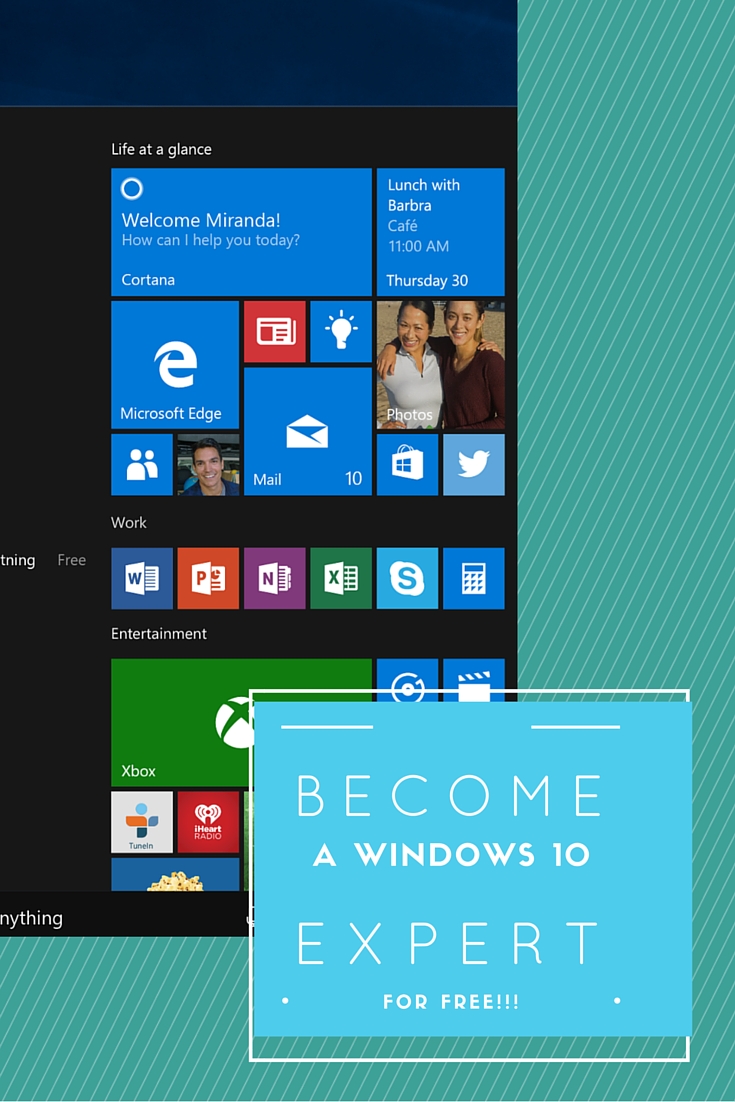
Task: Launch the Word tile
Action: click(x=142, y=578)
